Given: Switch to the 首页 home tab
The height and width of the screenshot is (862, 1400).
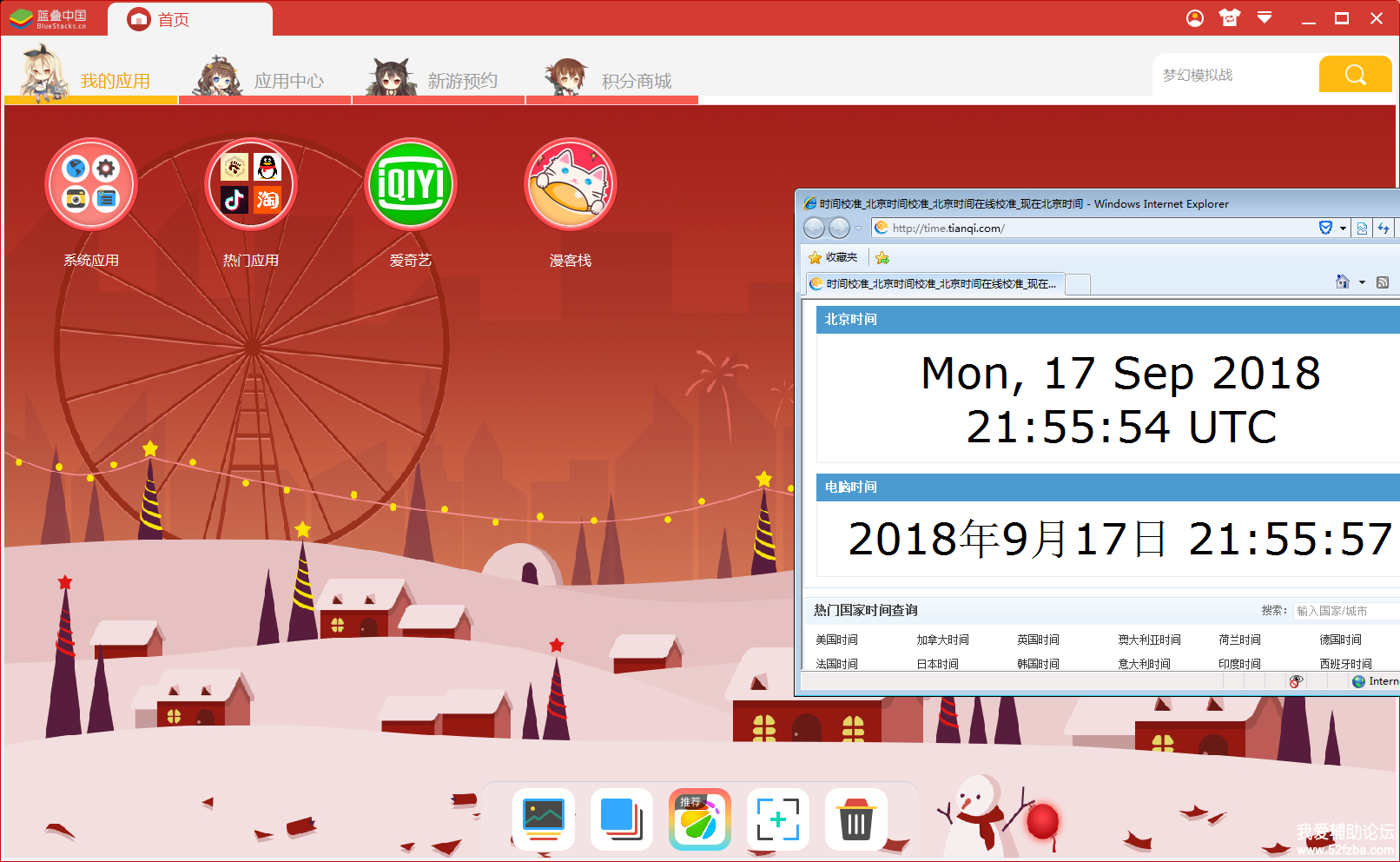Looking at the screenshot, I should (x=190, y=19).
